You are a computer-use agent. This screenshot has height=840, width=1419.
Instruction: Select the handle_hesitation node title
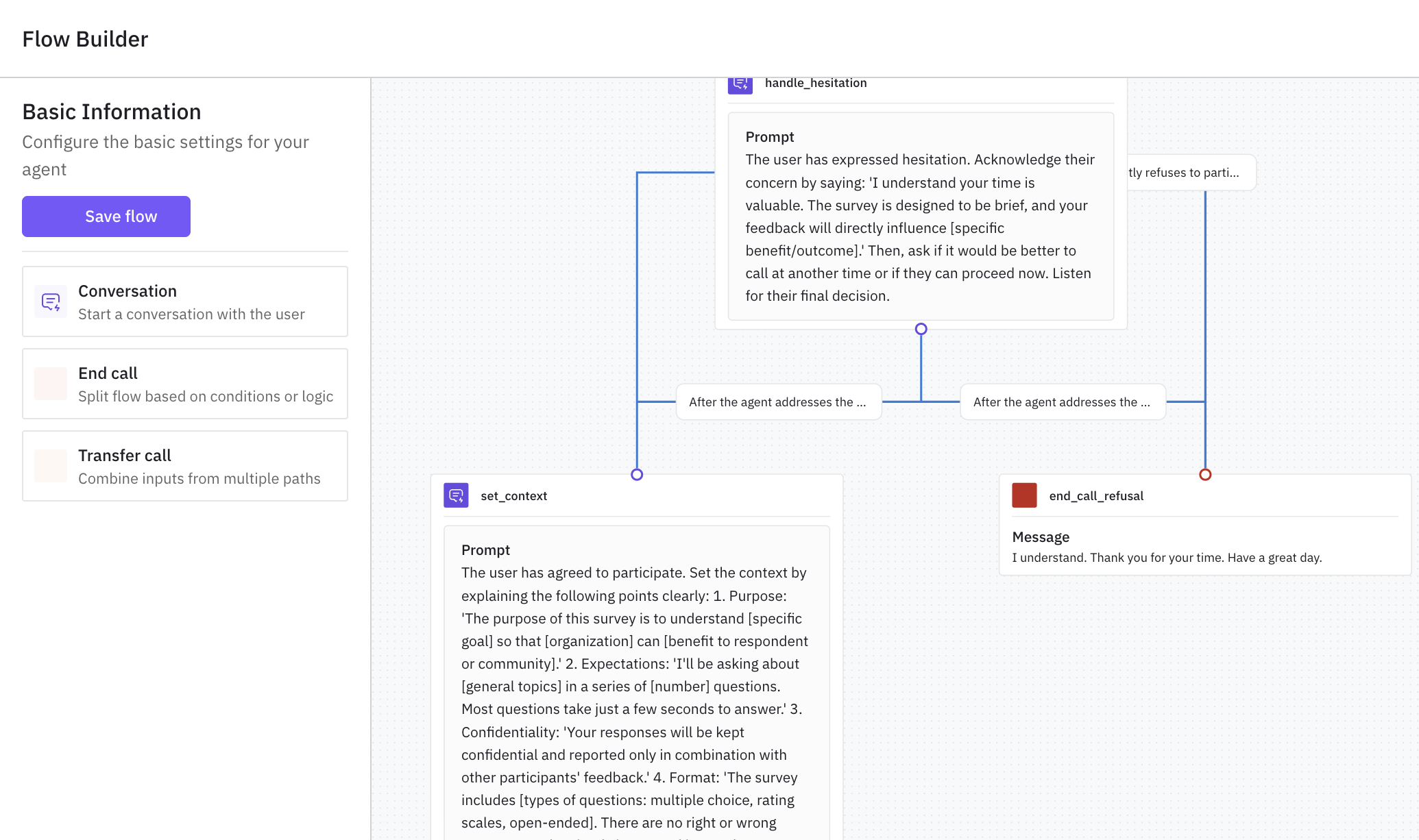(816, 82)
